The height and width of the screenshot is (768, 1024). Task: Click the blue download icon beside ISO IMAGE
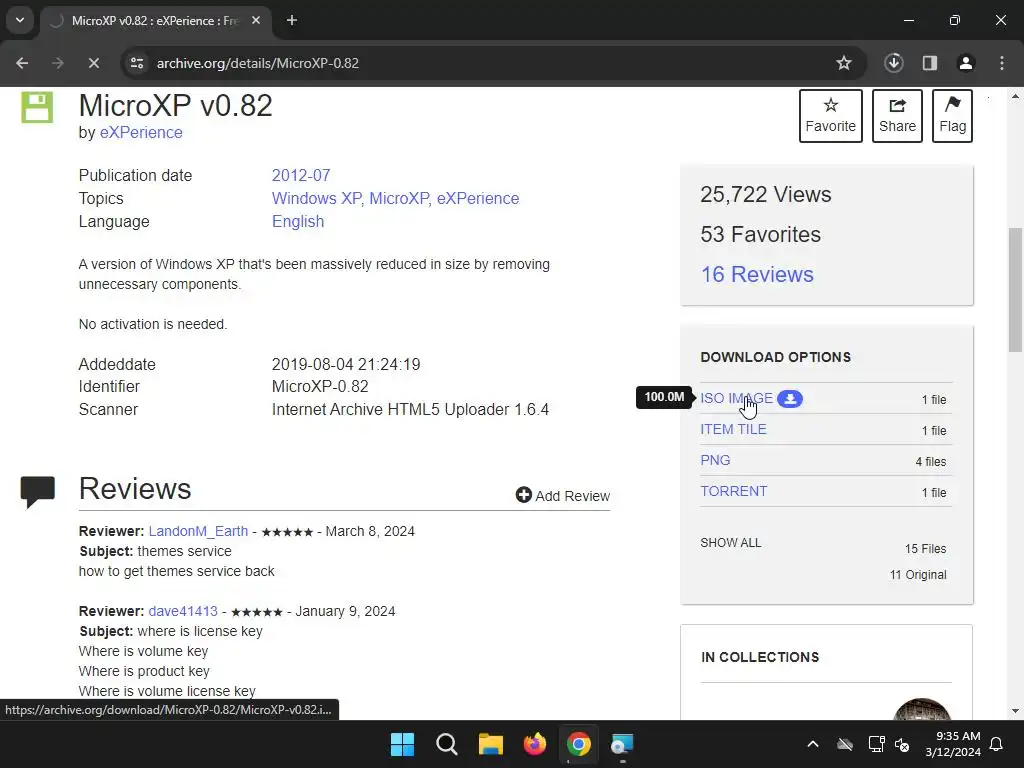point(790,399)
